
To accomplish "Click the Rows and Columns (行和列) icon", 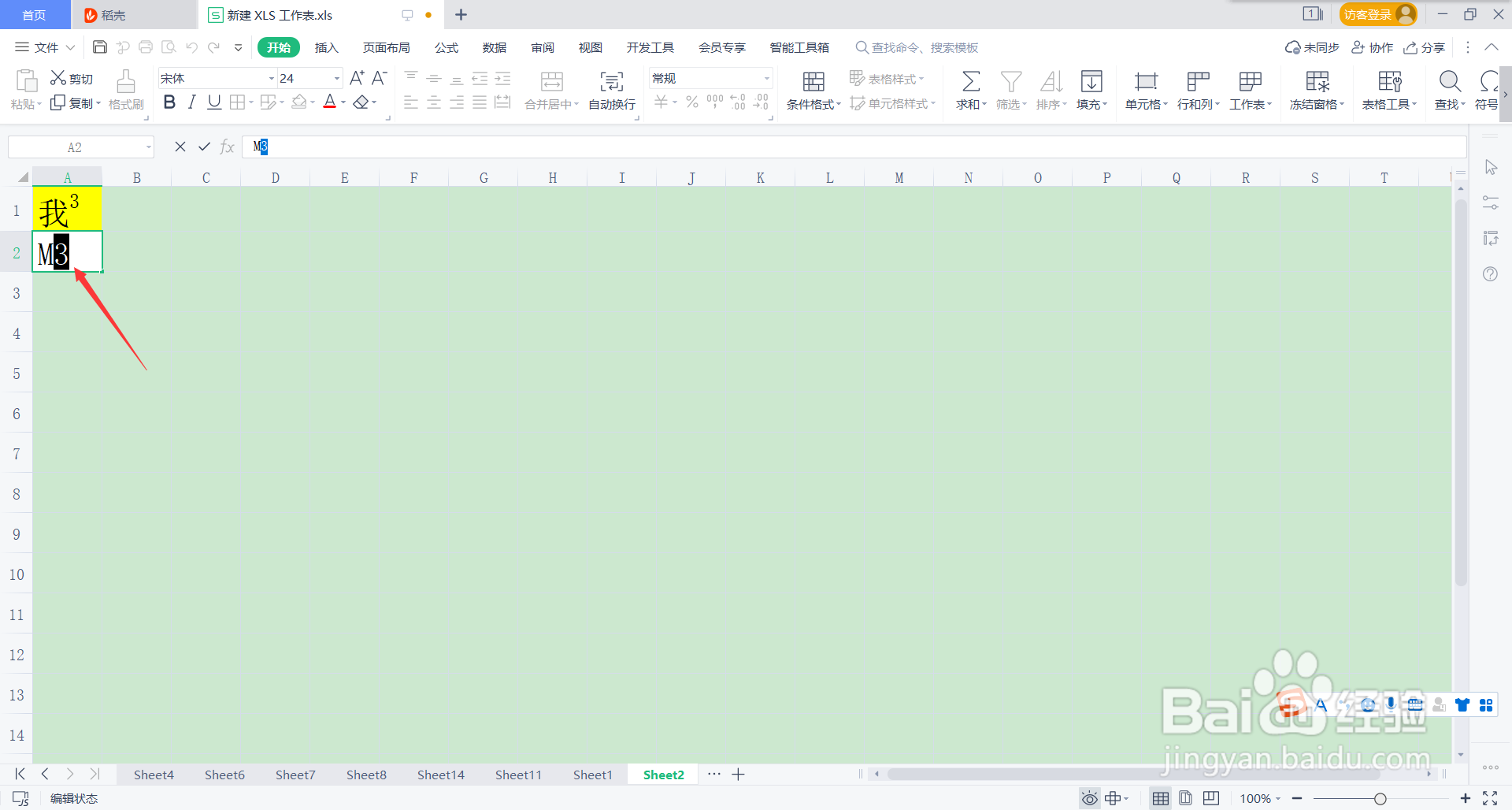I will click(x=1198, y=81).
